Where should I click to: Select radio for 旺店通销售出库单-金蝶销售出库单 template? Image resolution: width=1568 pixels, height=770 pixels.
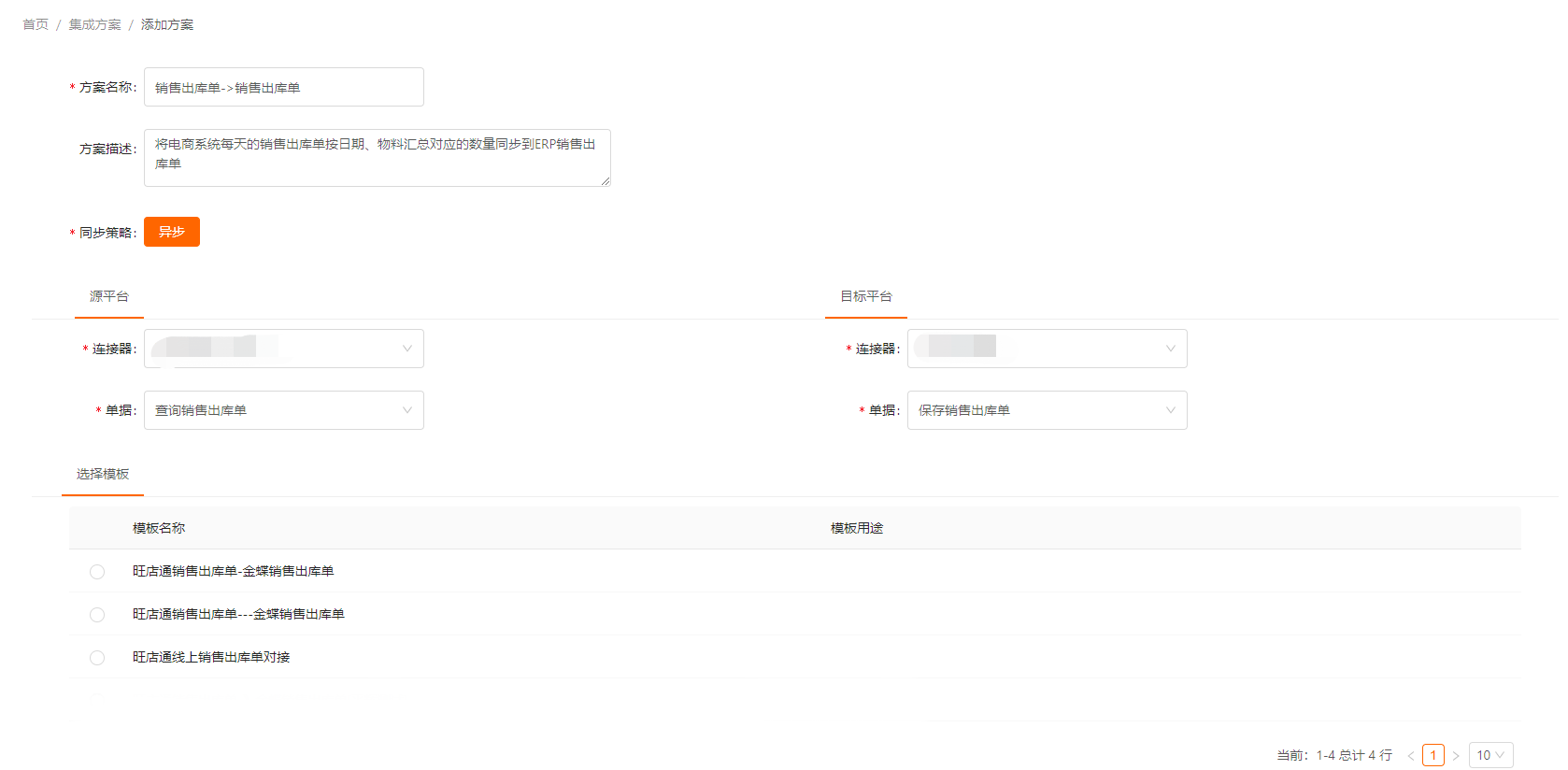(97, 572)
